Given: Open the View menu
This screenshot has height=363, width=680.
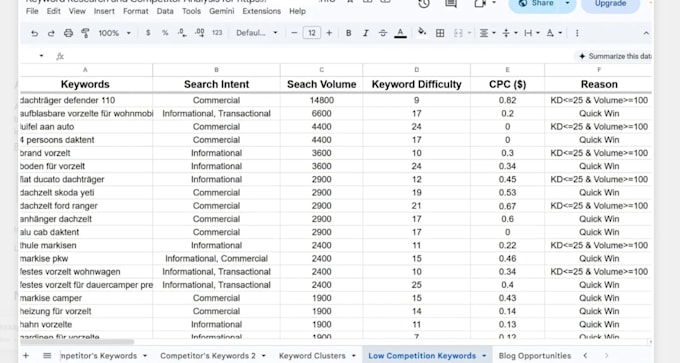Looking at the screenshot, I should 77,11.
